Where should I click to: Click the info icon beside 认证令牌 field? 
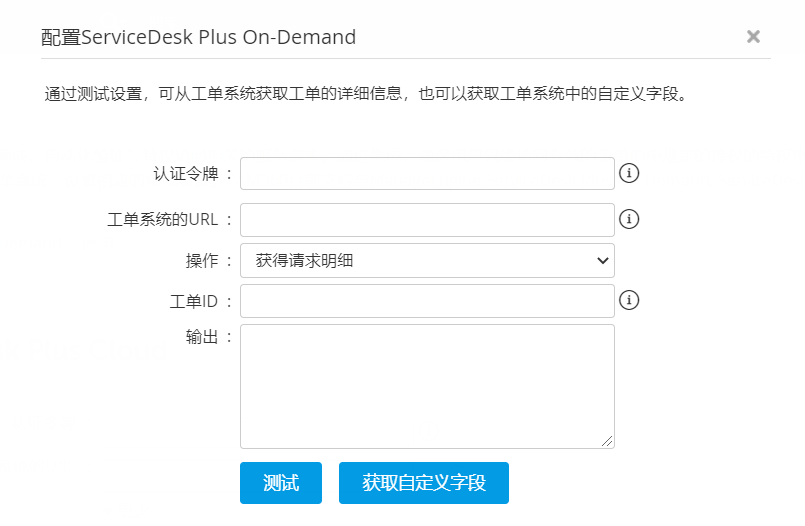630,173
